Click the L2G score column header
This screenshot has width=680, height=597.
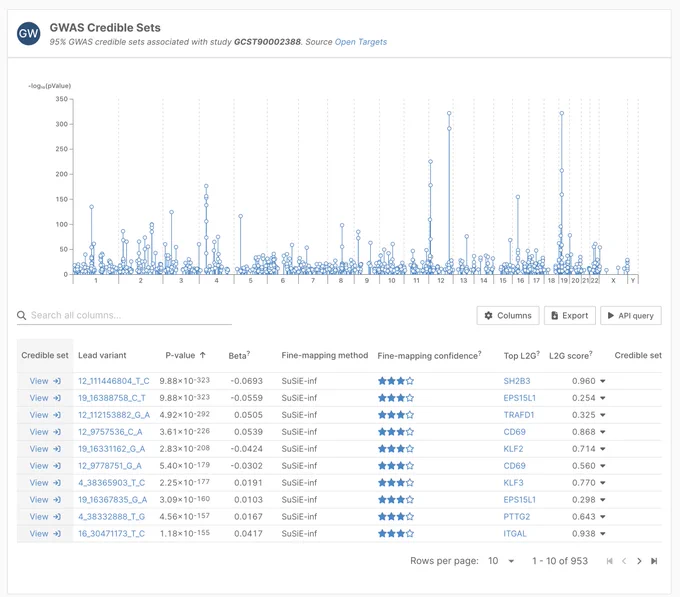pos(570,356)
